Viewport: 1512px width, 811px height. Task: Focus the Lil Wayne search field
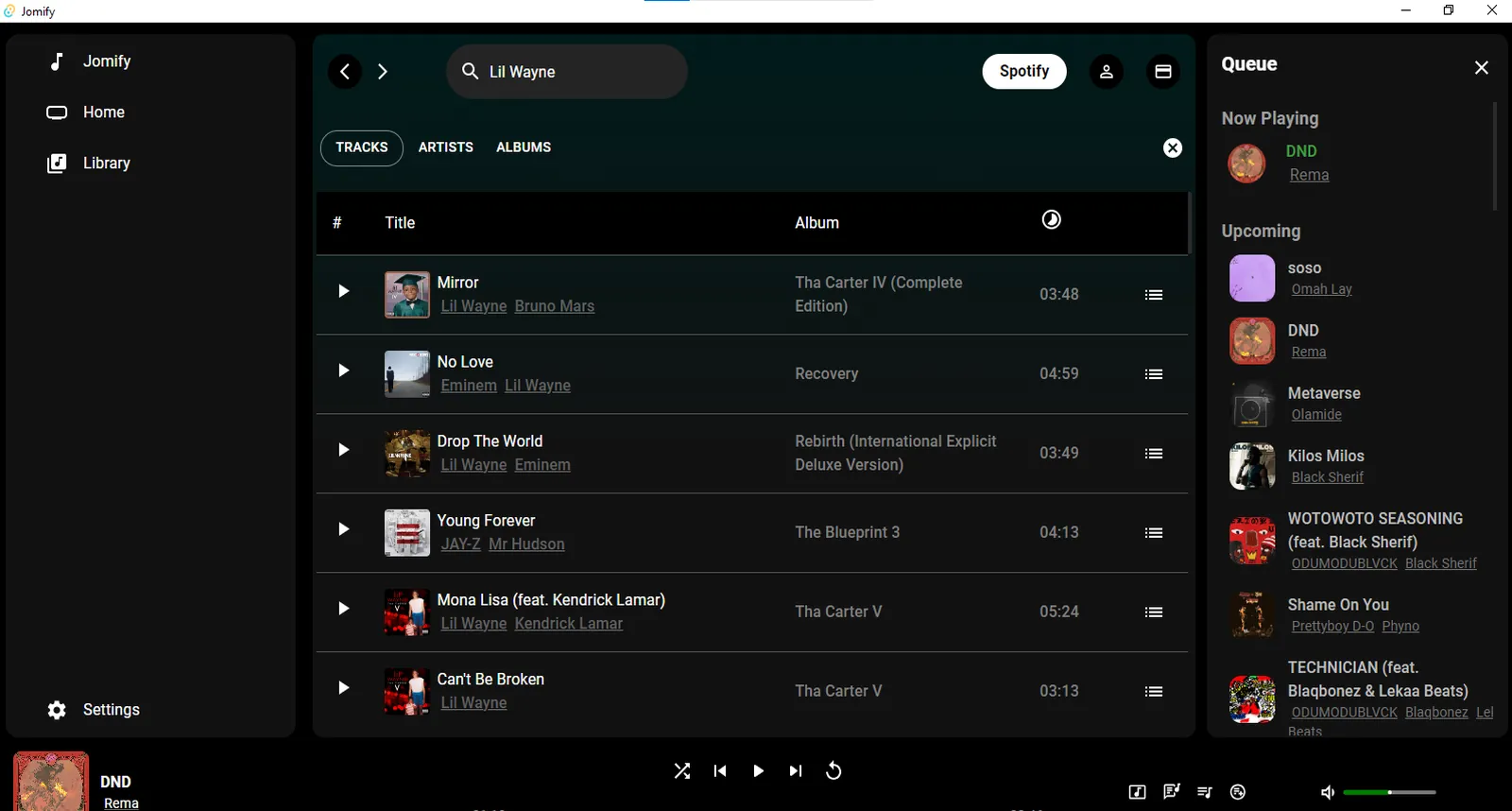click(x=567, y=72)
